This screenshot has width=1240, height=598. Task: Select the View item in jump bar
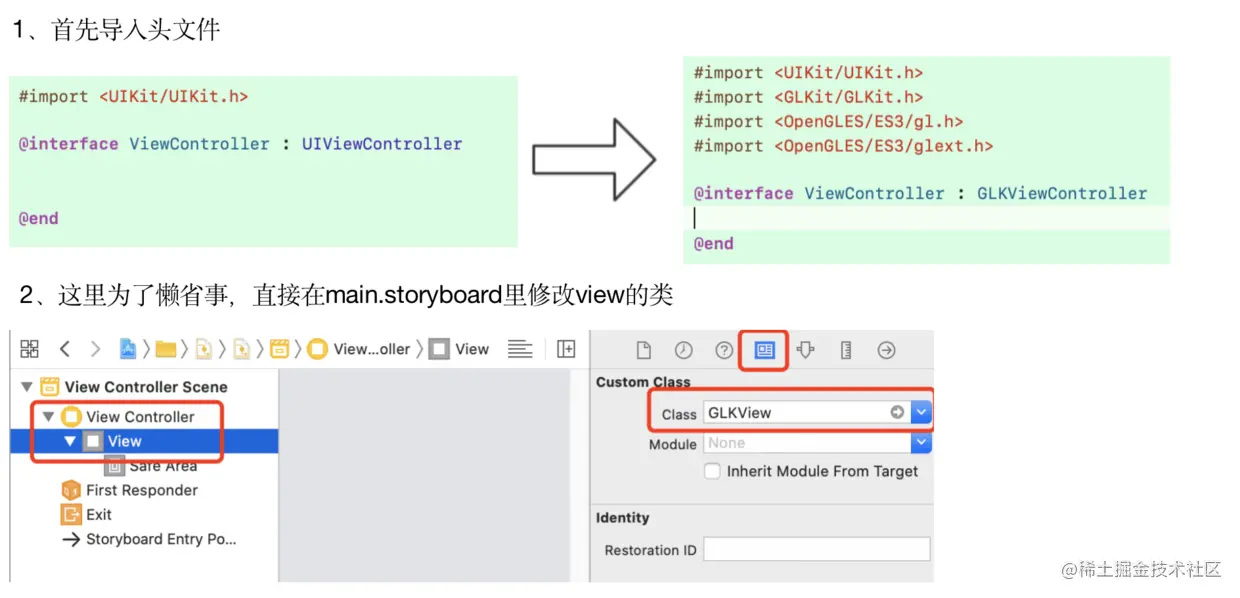click(x=459, y=349)
